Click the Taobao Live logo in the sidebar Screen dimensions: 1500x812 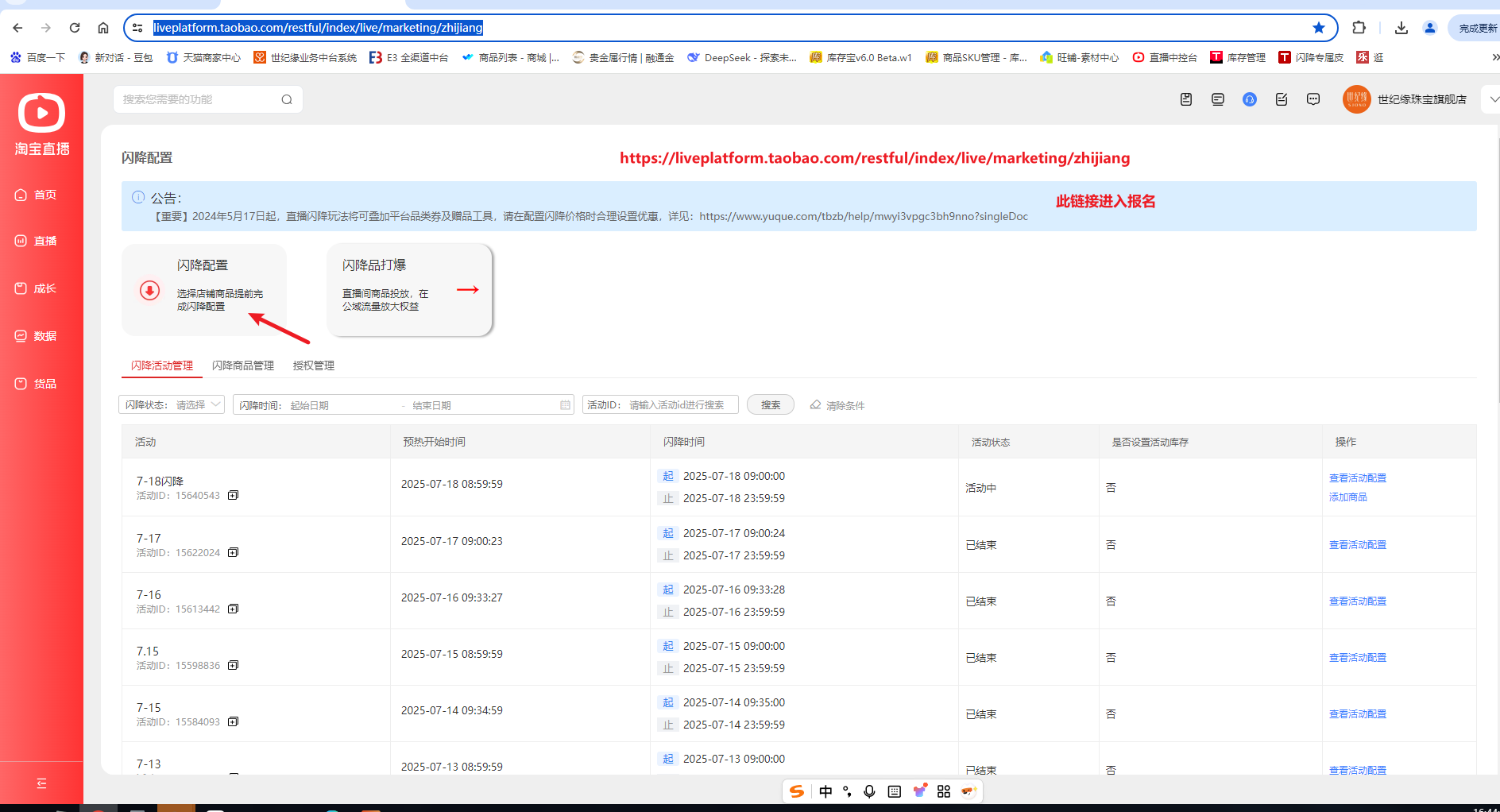(41, 124)
